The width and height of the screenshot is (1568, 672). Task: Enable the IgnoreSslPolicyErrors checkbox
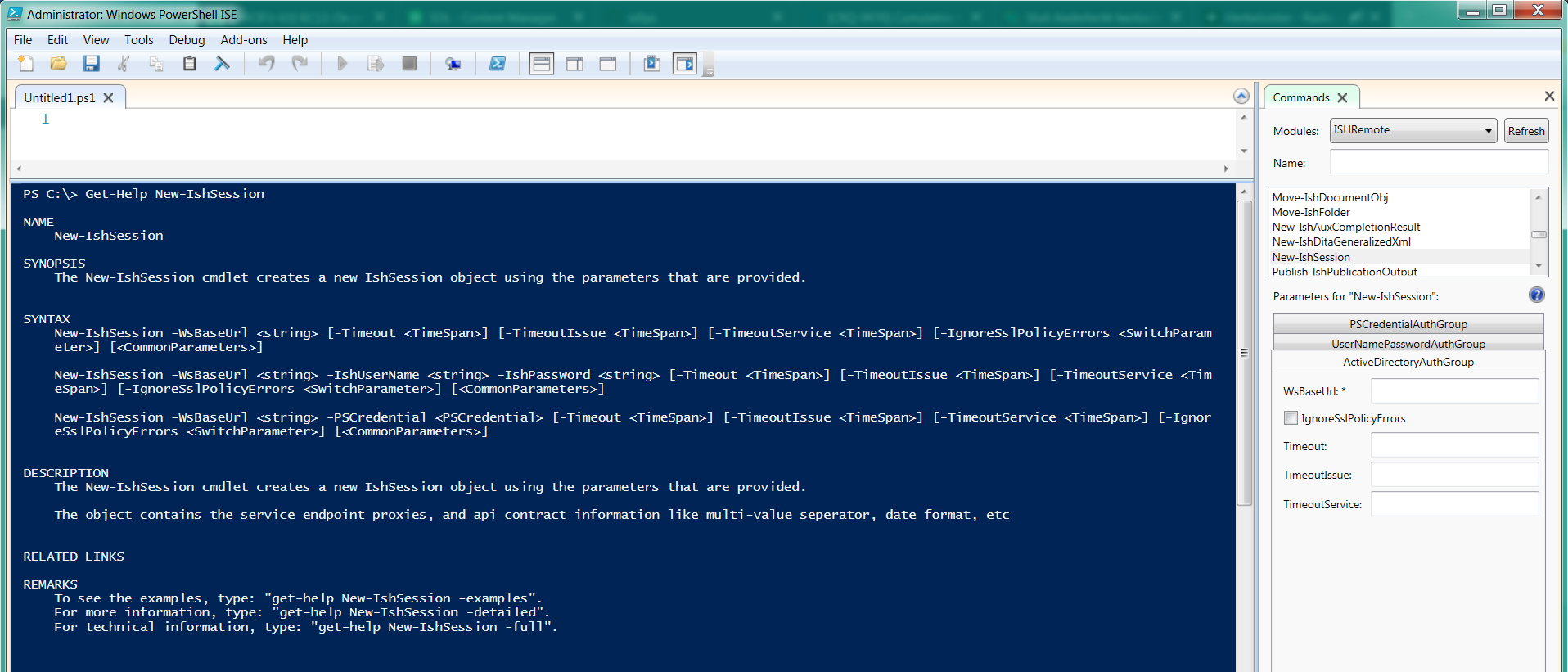tap(1291, 418)
